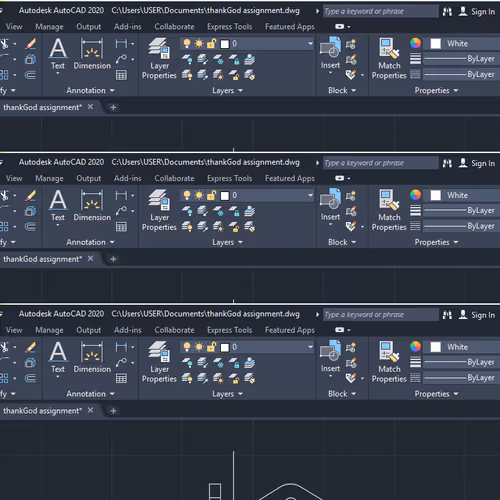This screenshot has width=500, height=500.
Task: Add a new drawing tab in the bottom copy
Action: point(113,411)
